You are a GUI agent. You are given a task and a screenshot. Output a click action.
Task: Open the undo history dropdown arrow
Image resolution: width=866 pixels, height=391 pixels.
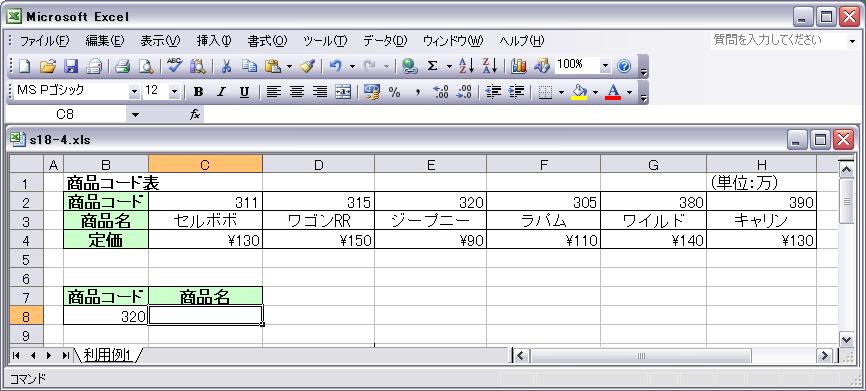click(352, 67)
